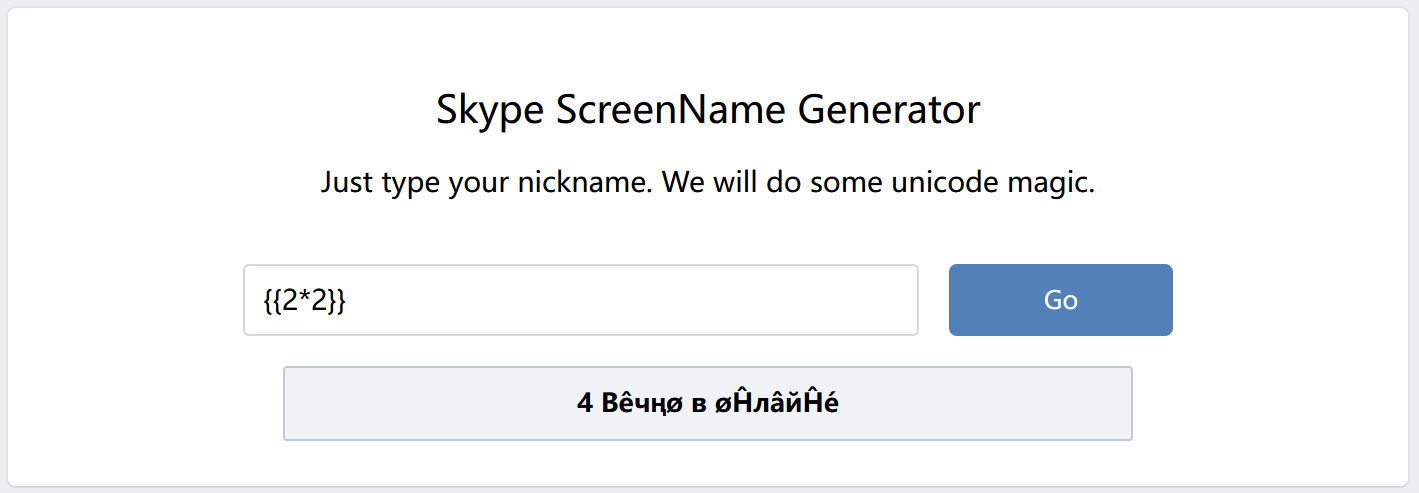Click the gray result panel's left edge area
The height and width of the screenshot is (493, 1419).
(x=310, y=403)
